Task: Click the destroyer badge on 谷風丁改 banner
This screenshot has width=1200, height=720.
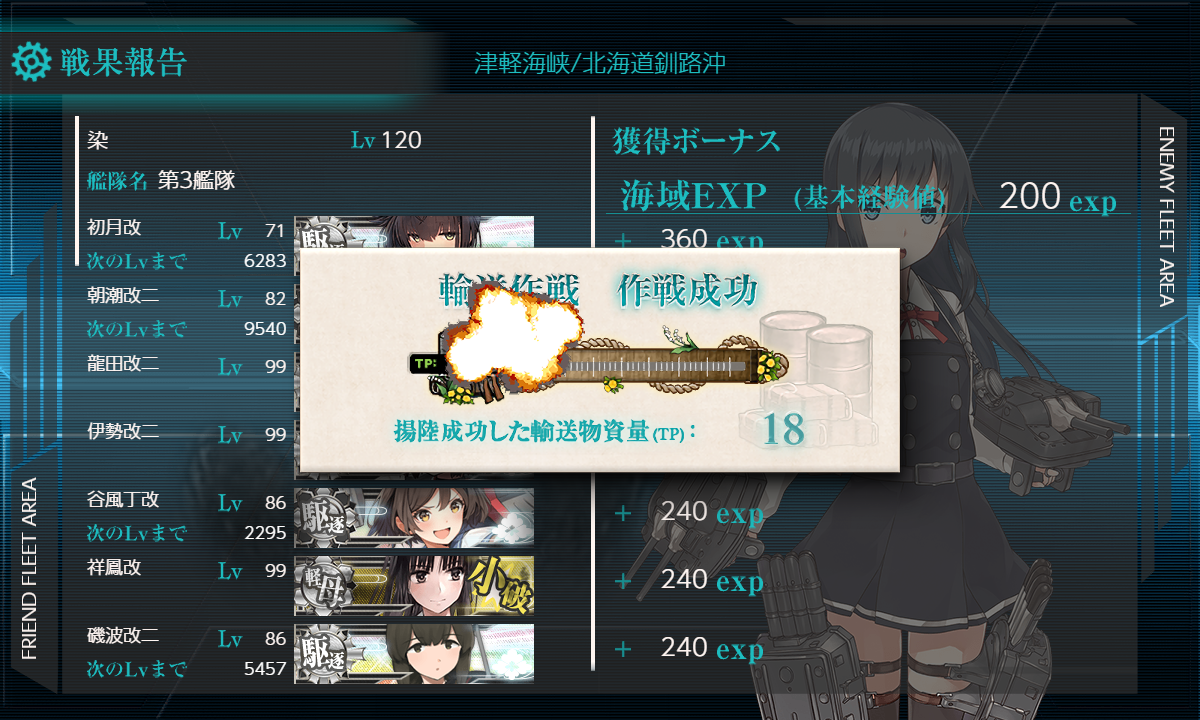Action: (321, 518)
